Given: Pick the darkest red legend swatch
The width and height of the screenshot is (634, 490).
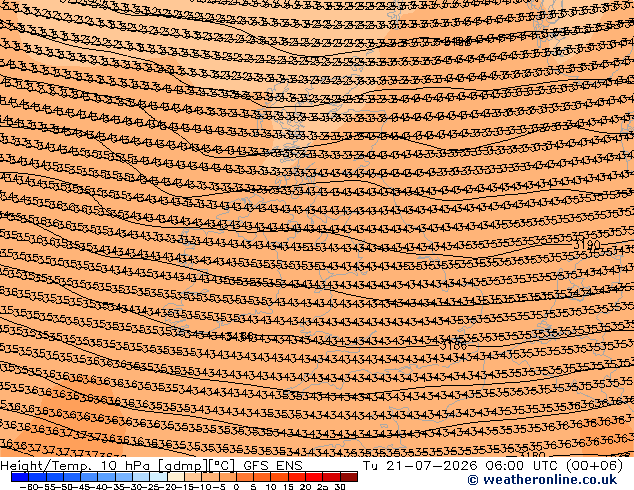Looking at the screenshot, I should (x=349, y=477).
